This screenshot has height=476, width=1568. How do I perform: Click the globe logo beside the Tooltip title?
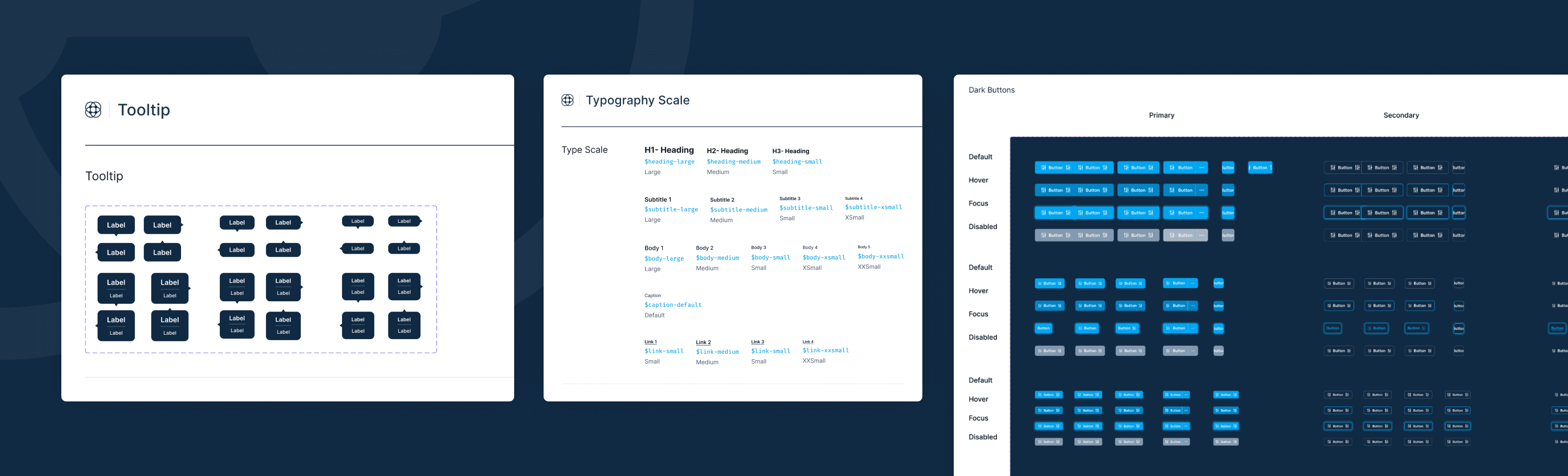(93, 109)
